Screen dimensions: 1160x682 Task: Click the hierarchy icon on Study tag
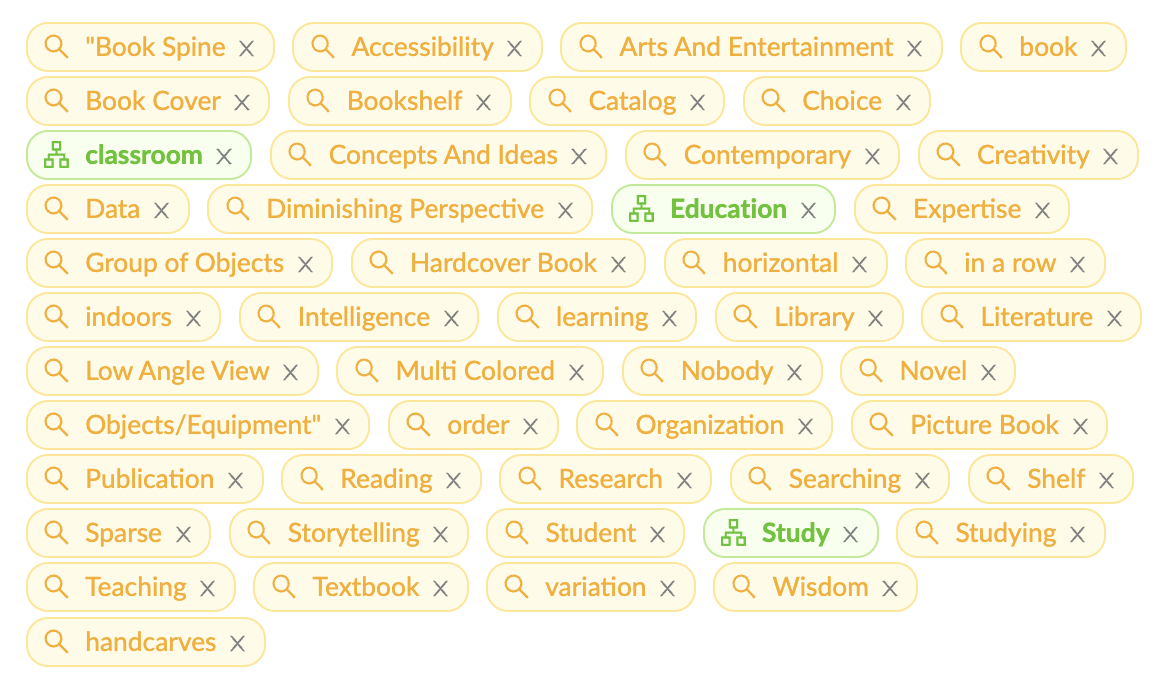click(x=734, y=533)
